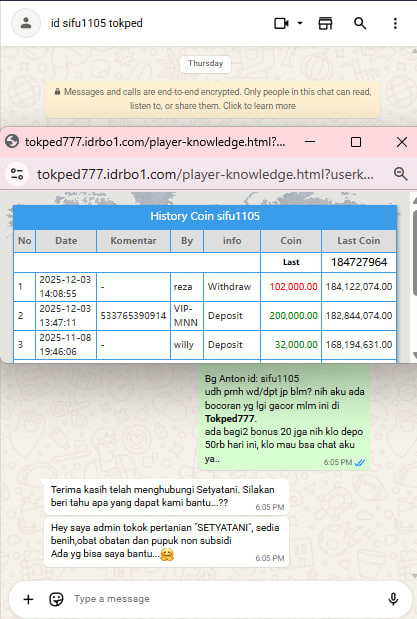The width and height of the screenshot is (417, 619).
Task: Click the Setyatani greeting message
Action: tap(166, 497)
